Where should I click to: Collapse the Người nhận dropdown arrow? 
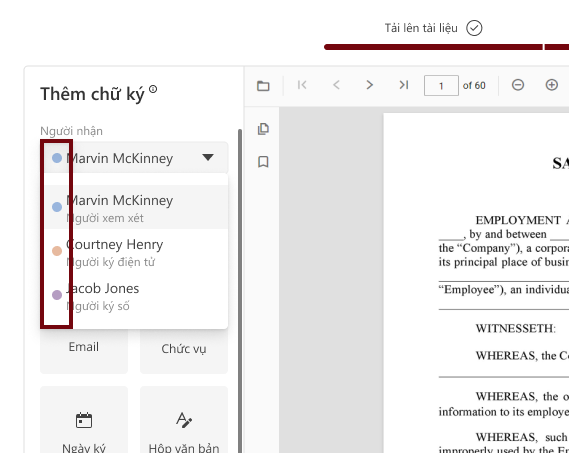208,158
